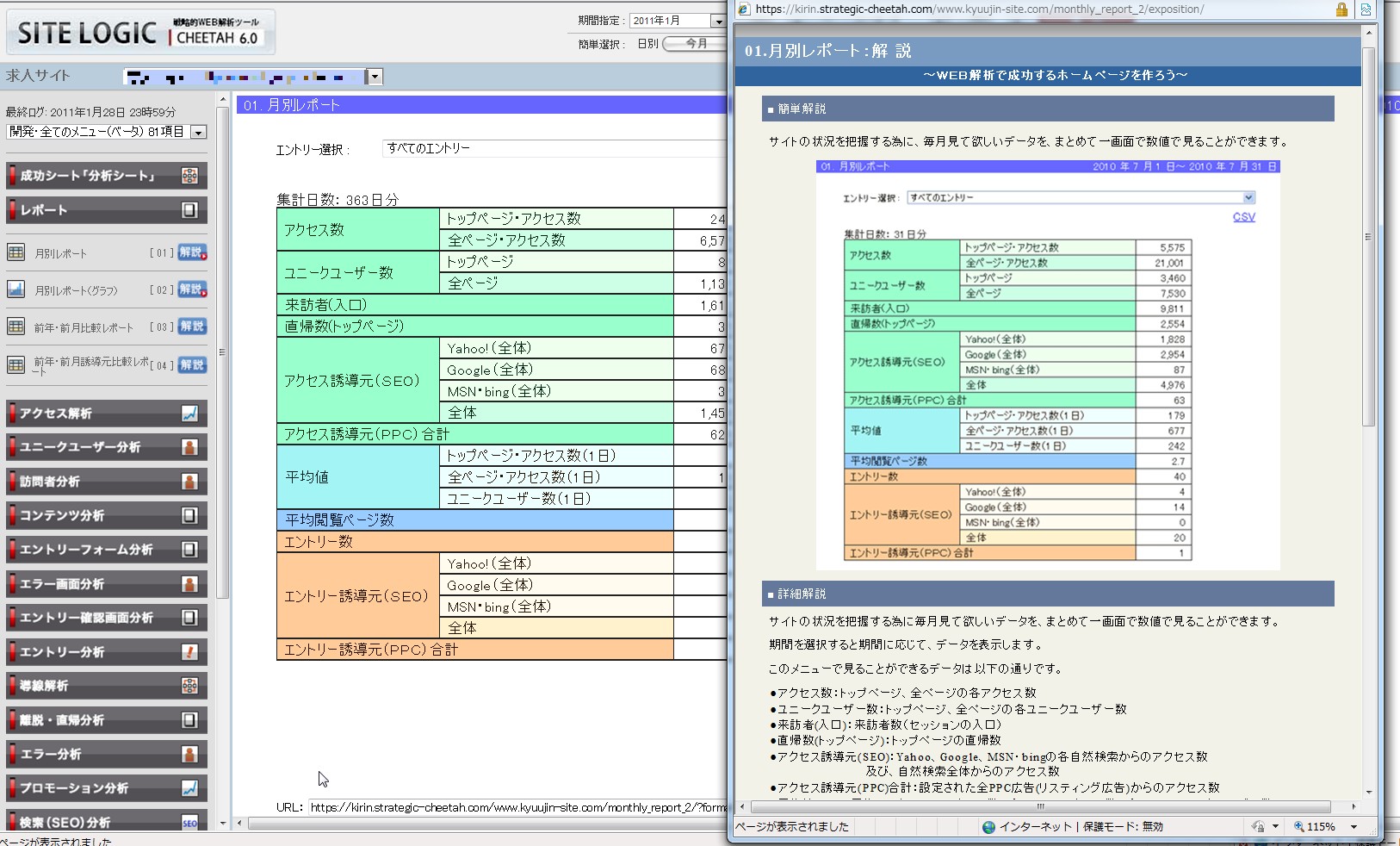Open the 成功シート「分析シート」 menu section
1400x846 pixels.
106,176
